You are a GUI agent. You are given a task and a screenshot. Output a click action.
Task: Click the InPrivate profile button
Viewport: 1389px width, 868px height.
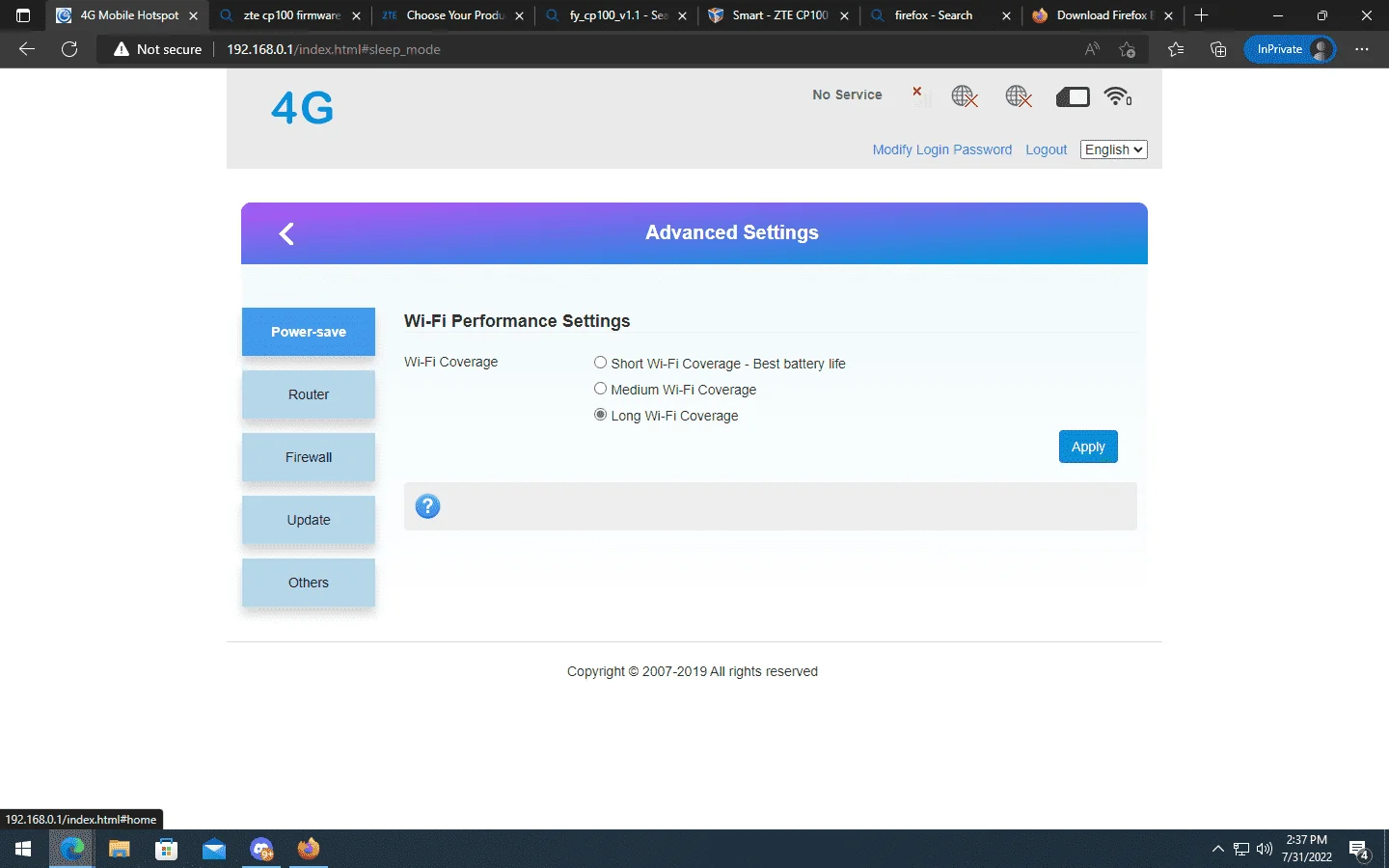click(x=1290, y=49)
